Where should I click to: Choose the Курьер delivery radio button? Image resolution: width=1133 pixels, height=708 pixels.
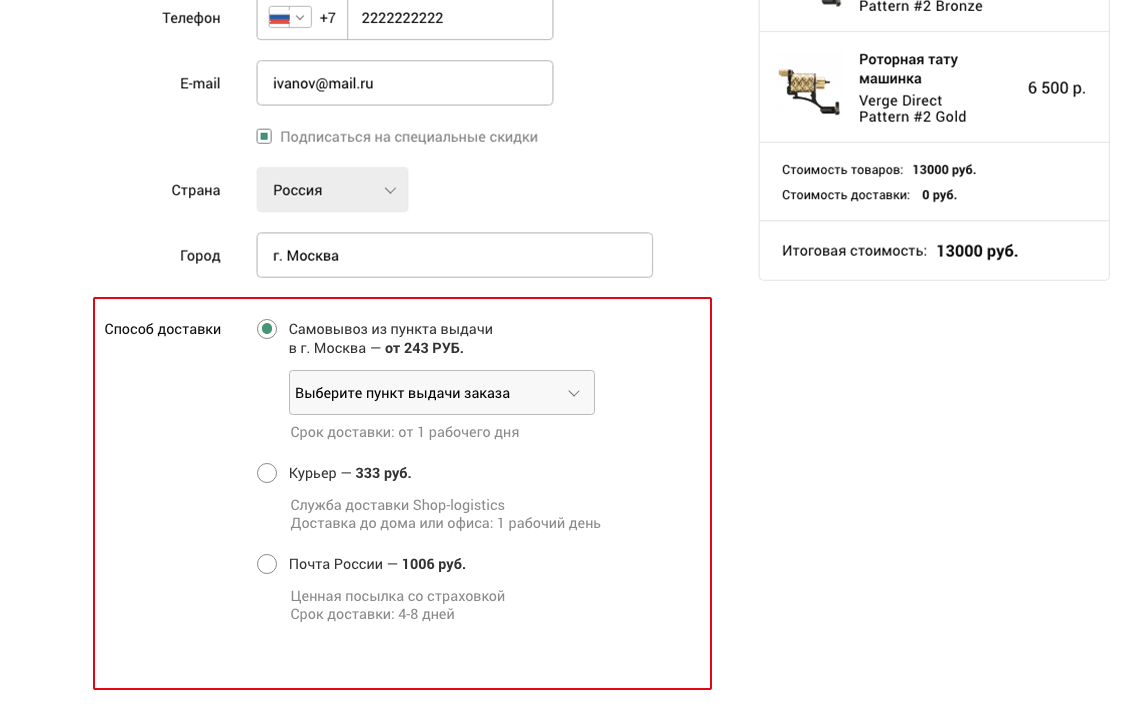267,473
